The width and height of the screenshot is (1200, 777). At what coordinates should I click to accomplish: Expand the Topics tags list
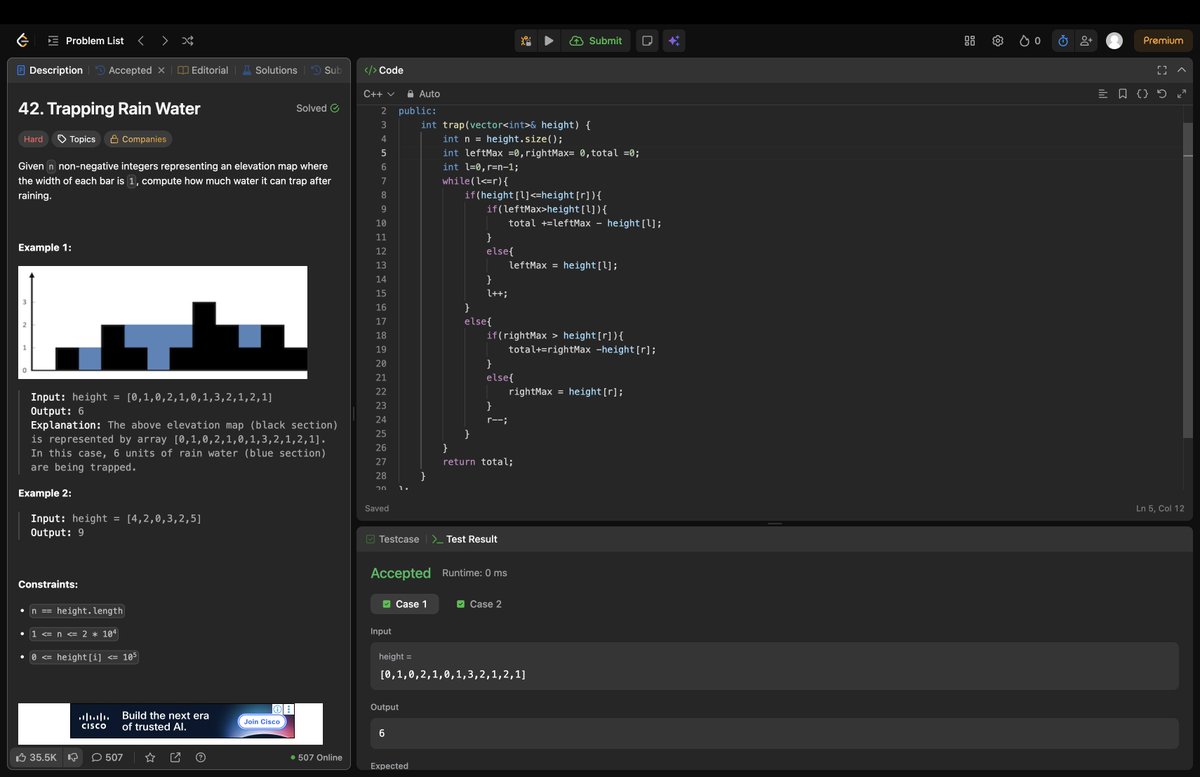coord(75,139)
